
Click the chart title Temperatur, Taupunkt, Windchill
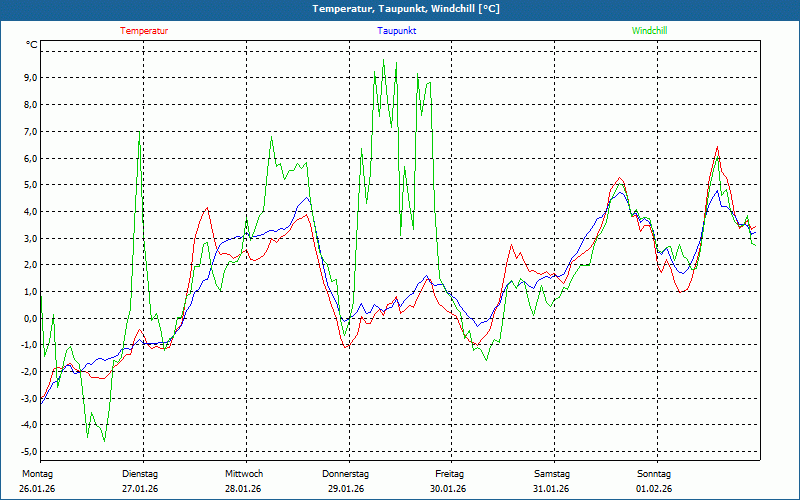pos(400,9)
